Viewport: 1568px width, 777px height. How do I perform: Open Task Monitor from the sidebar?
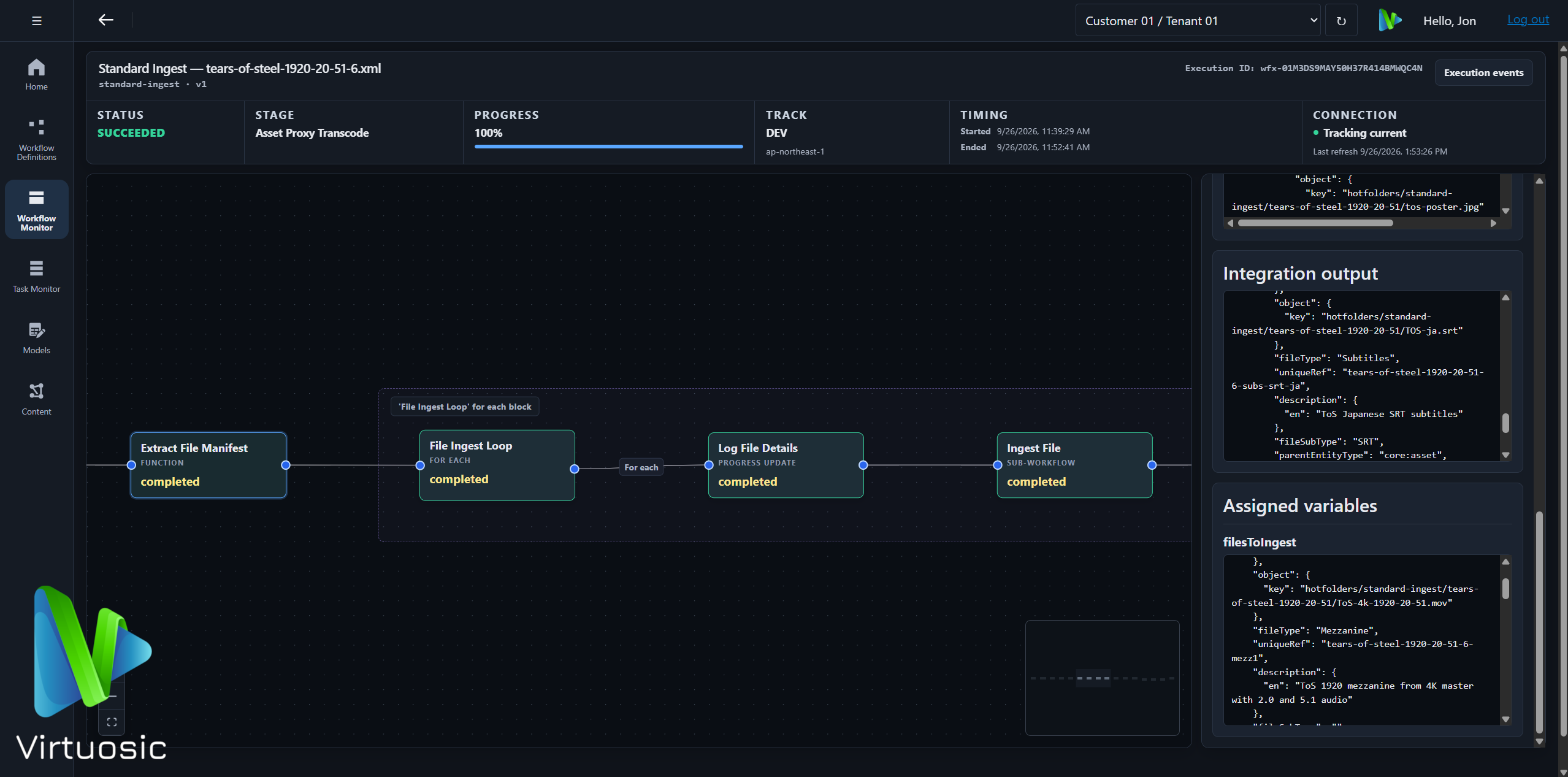36,277
